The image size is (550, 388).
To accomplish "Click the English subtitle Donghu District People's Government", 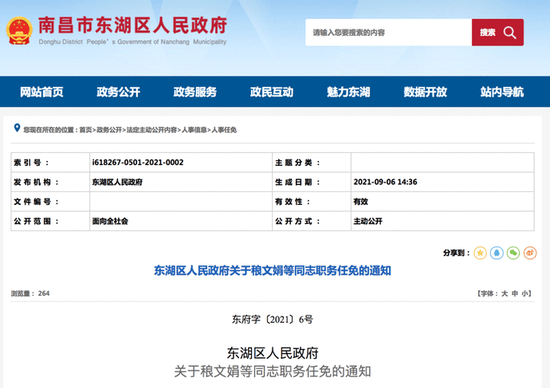I will (x=132, y=42).
